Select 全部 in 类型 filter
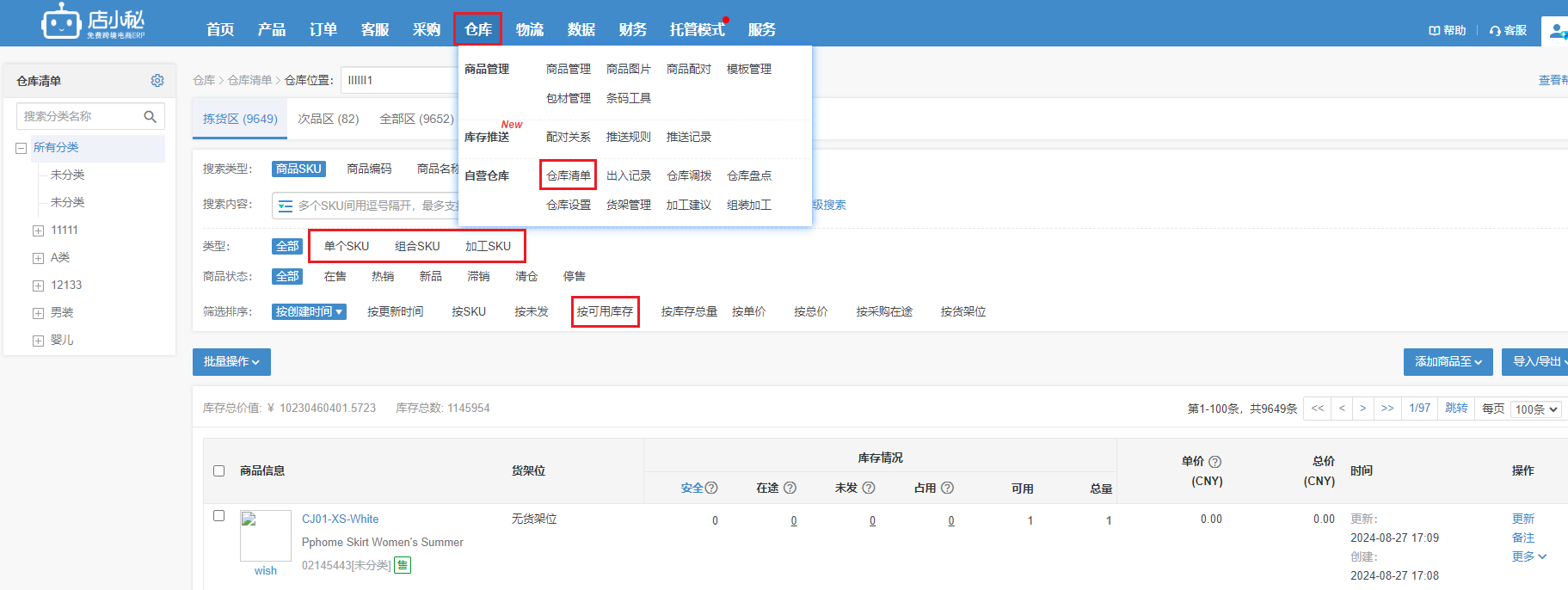 287,246
